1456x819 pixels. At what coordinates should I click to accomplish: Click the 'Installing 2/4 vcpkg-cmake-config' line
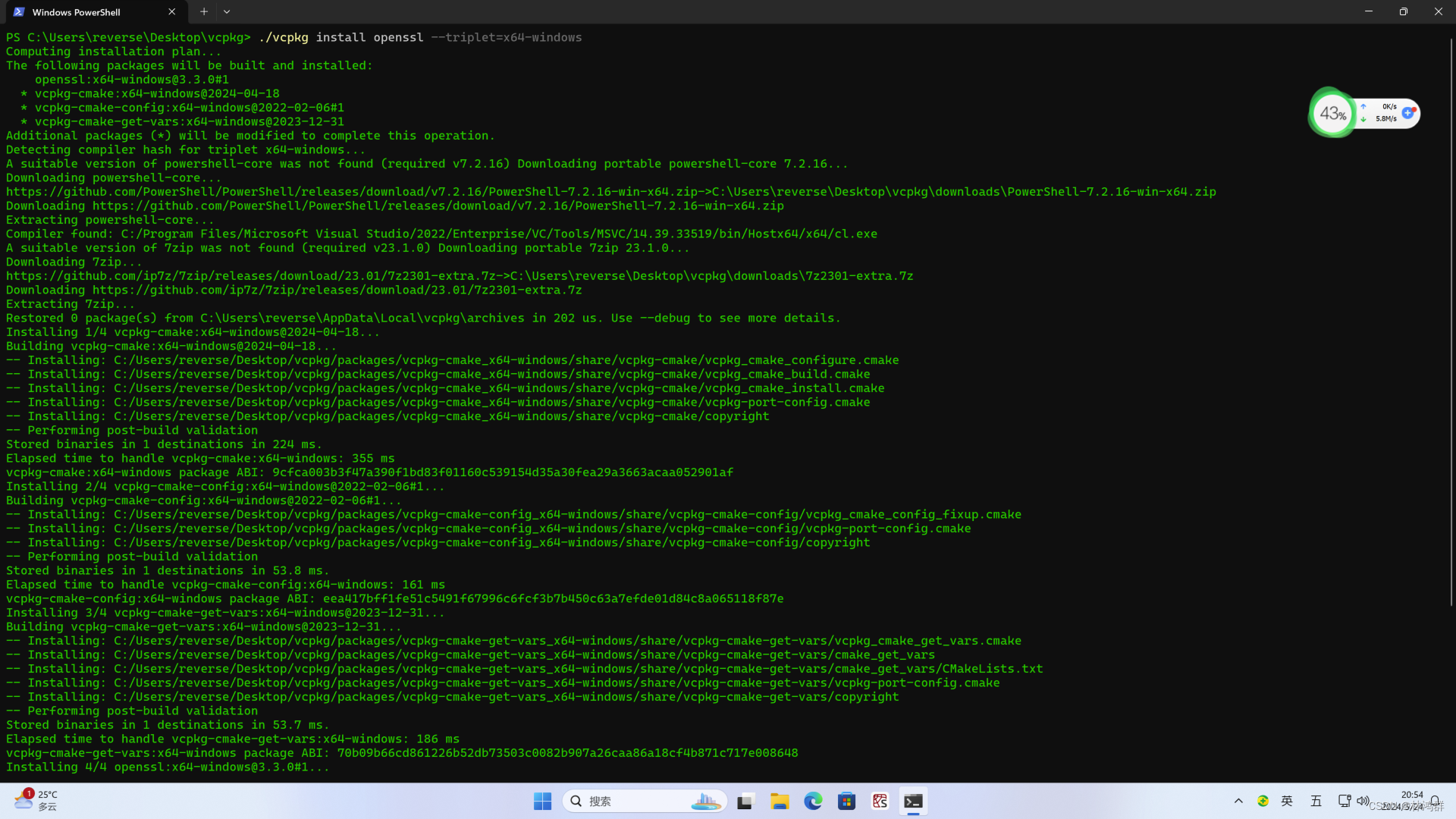(x=225, y=487)
